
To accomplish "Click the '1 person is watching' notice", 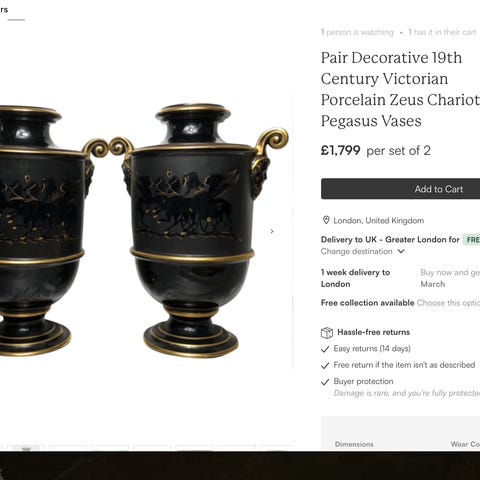I will click(x=357, y=32).
